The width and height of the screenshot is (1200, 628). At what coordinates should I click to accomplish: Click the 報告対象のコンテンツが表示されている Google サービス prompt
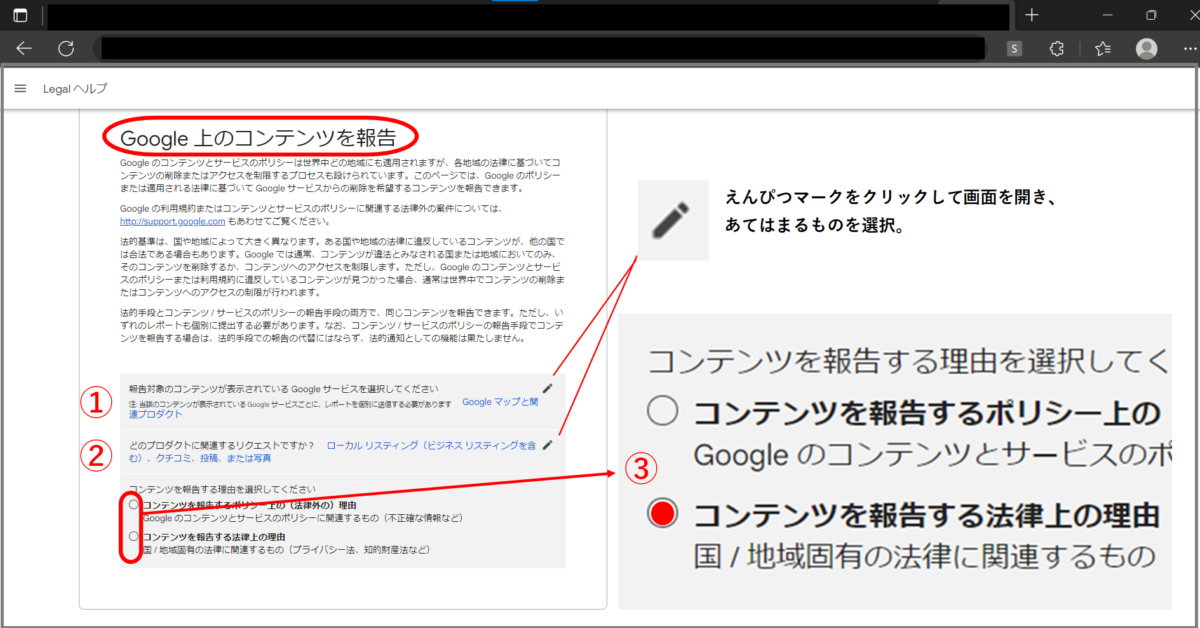[284, 388]
